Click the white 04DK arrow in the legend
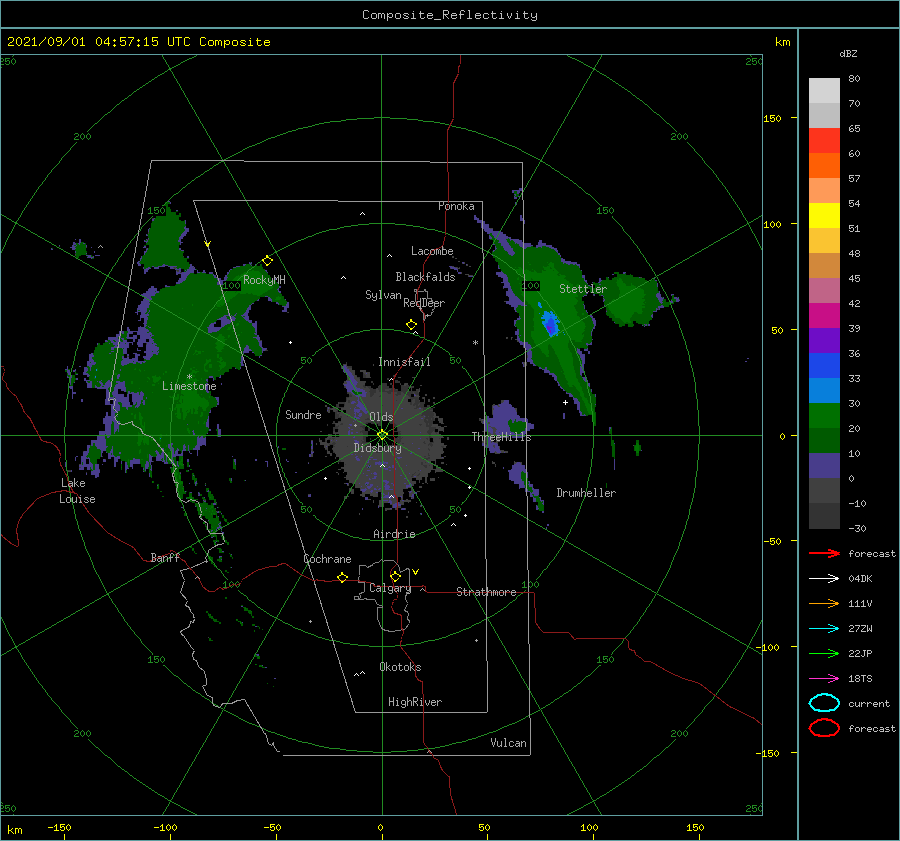This screenshot has height=841, width=900. pyautogui.click(x=824, y=578)
